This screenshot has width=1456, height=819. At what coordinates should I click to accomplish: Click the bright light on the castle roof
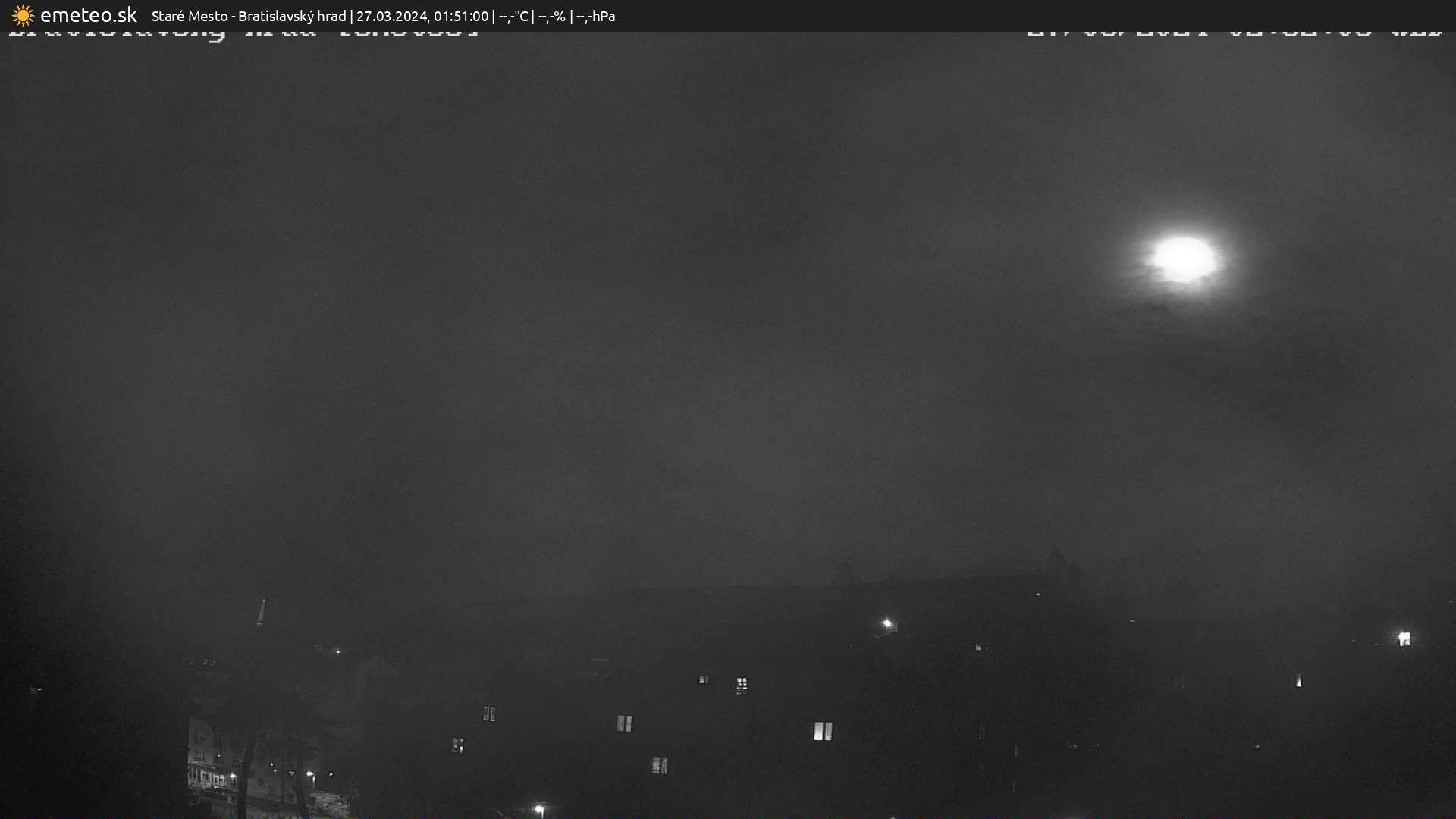coord(887,623)
